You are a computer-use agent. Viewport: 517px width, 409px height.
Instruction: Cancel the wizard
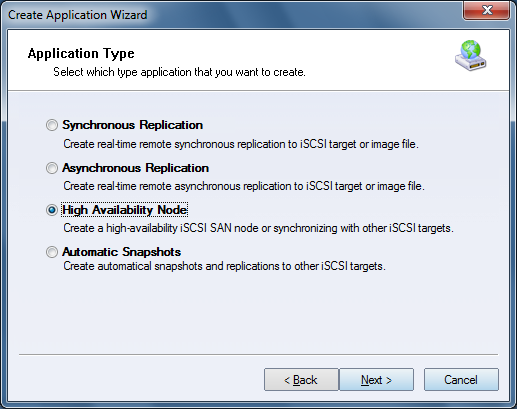(461, 380)
